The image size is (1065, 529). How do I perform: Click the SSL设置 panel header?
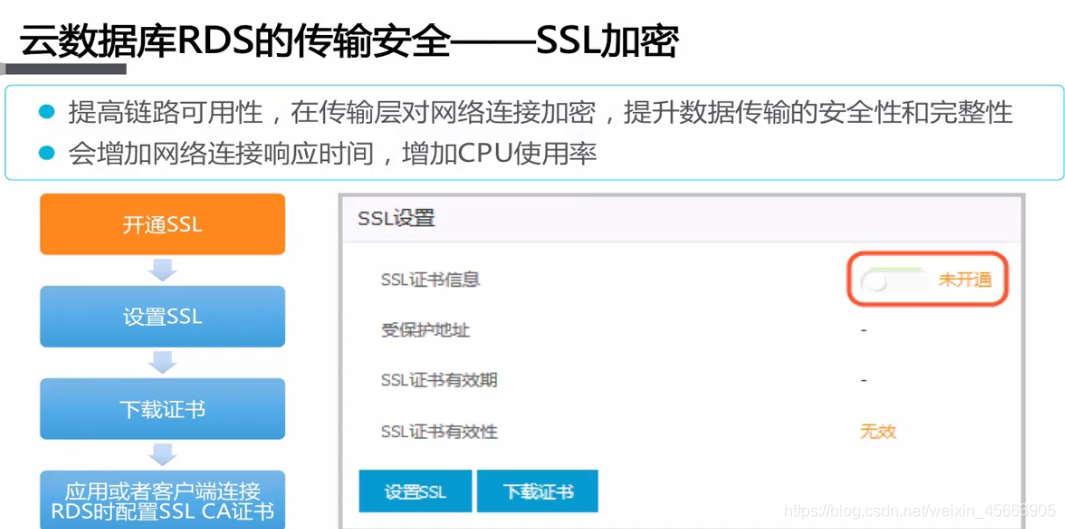click(681, 219)
